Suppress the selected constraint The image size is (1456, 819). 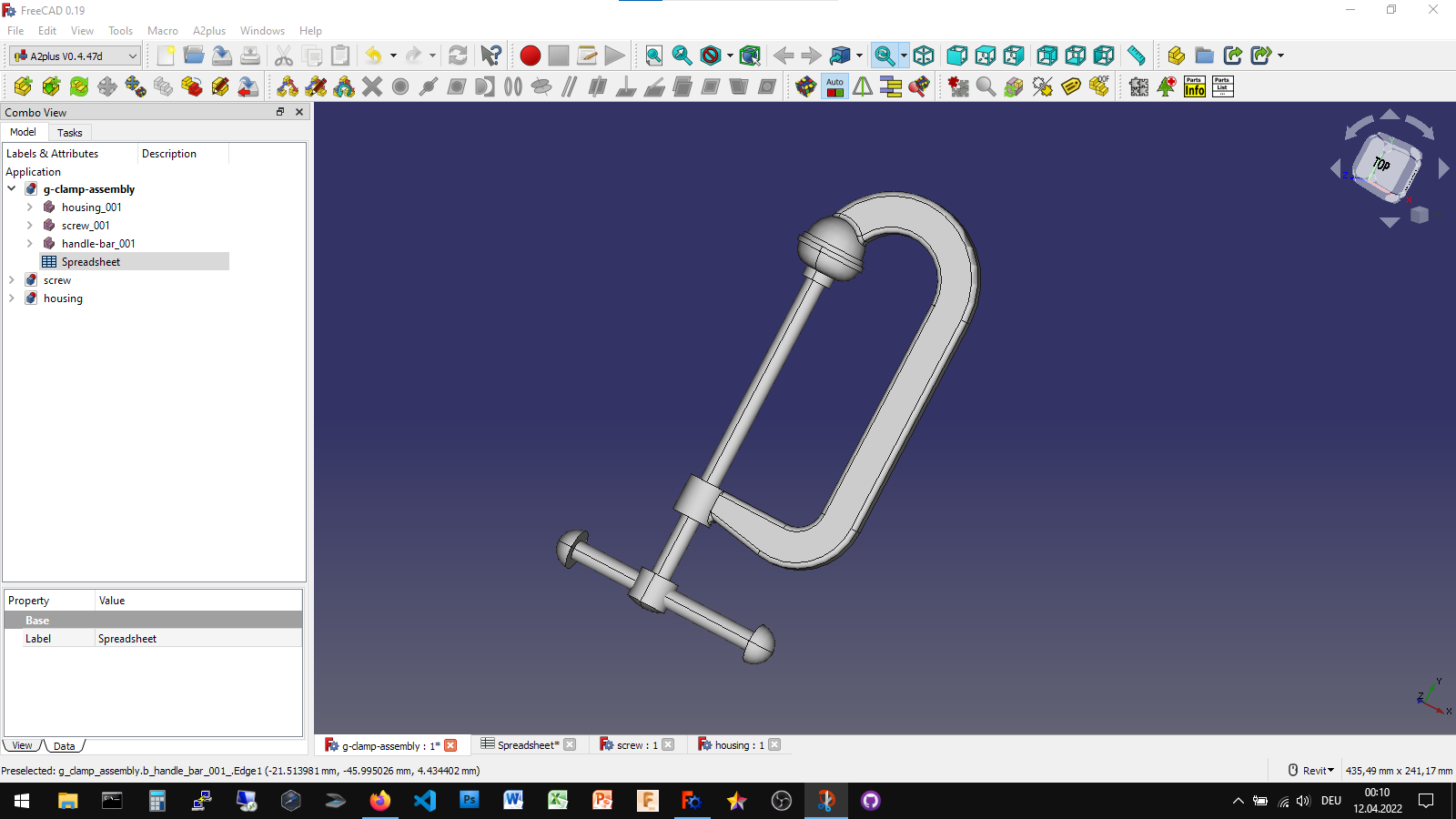coord(1041,86)
